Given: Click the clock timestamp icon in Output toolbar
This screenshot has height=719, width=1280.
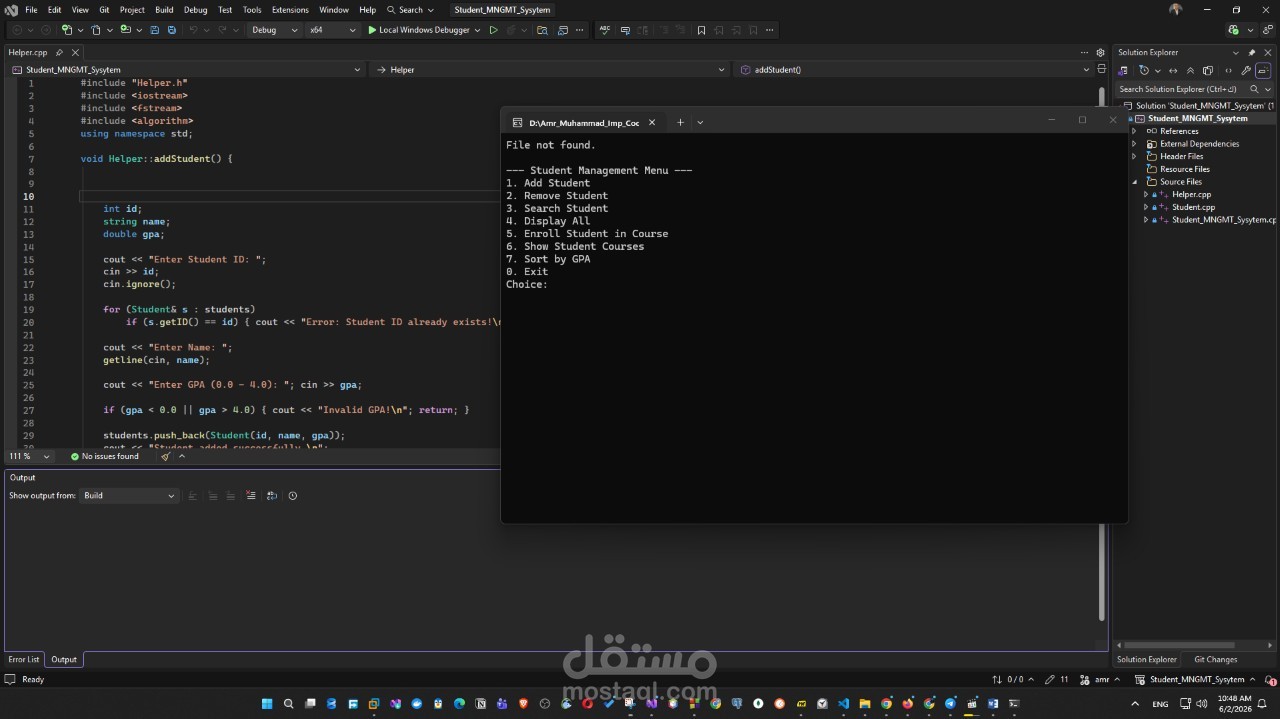Looking at the screenshot, I should [292, 496].
